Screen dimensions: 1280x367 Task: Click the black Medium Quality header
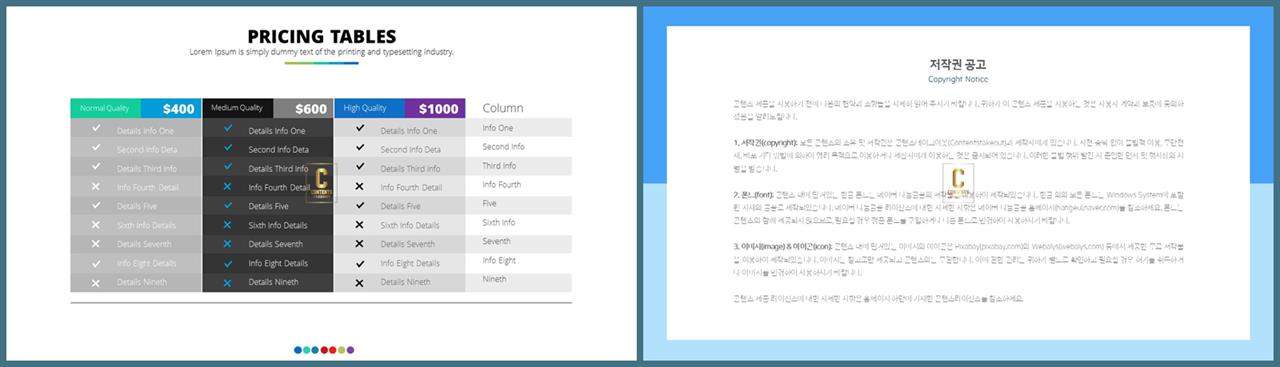[x=237, y=108]
